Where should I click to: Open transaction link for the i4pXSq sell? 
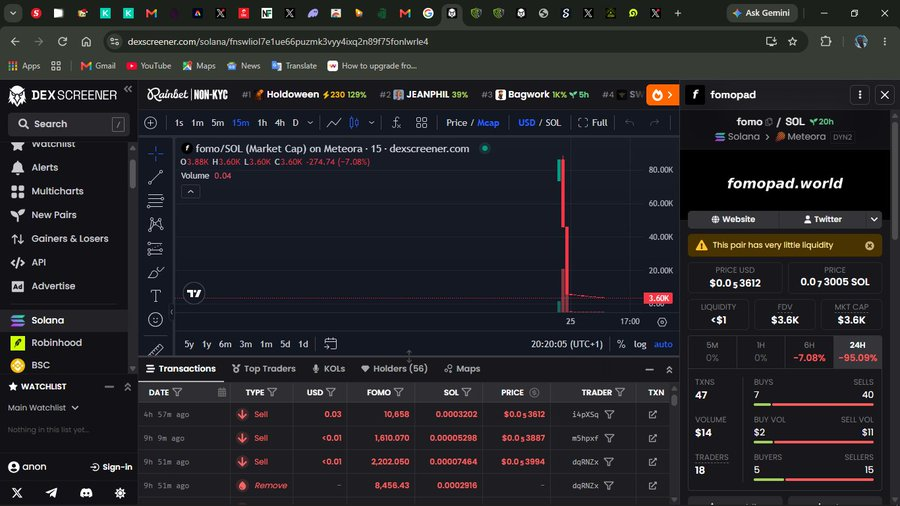click(653, 414)
